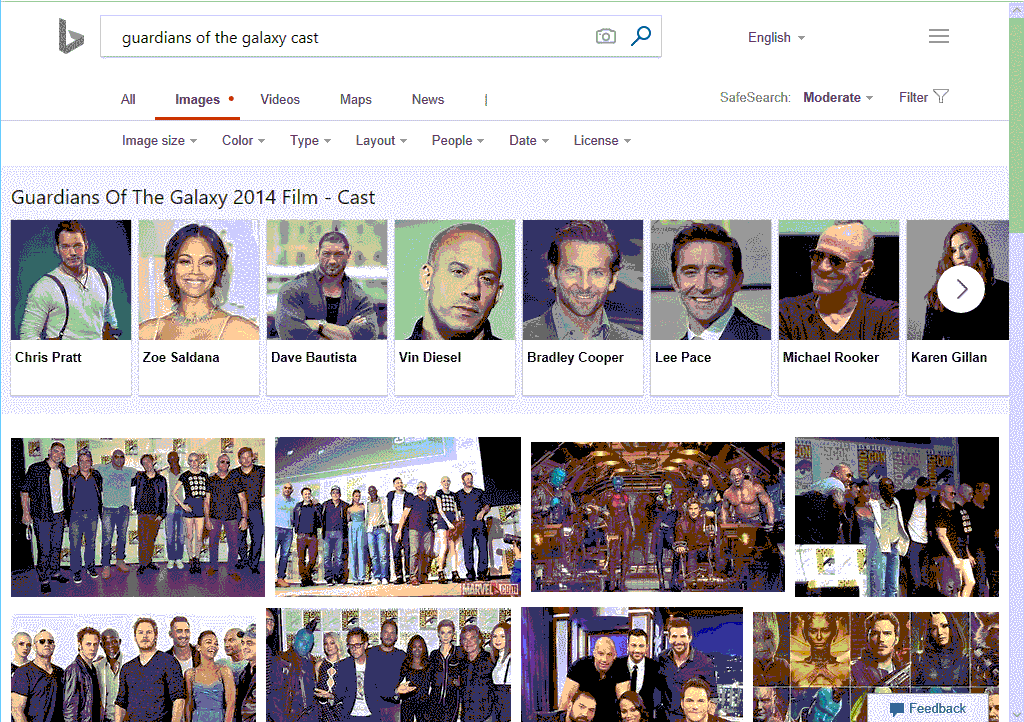Screen dimensions: 1024x722
Task: Open the Michael Rooker name link
Action: (x=831, y=357)
